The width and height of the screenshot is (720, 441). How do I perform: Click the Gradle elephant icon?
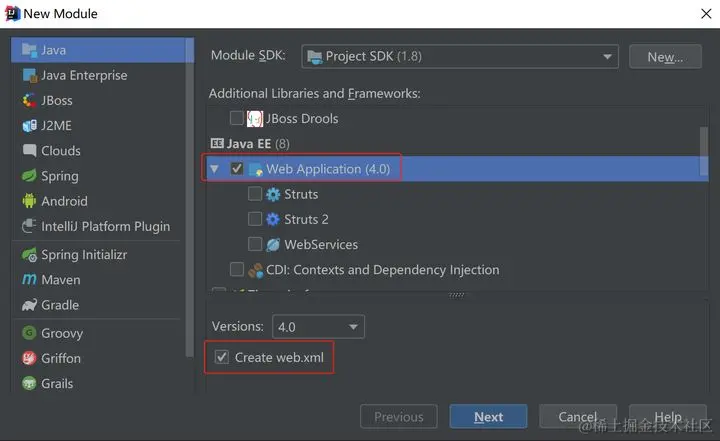pyautogui.click(x=29, y=305)
